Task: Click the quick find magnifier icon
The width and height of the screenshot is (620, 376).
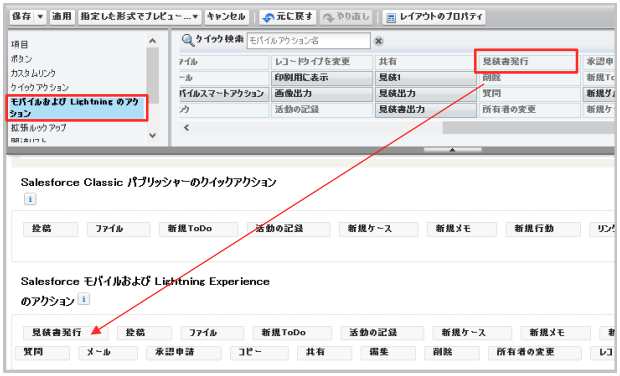Action: (x=188, y=40)
